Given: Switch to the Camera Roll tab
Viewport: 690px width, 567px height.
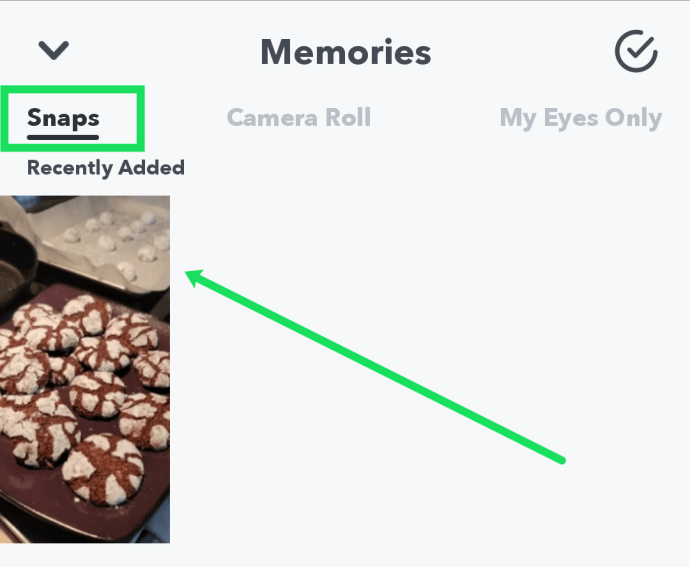Looking at the screenshot, I should pyautogui.click(x=299, y=117).
